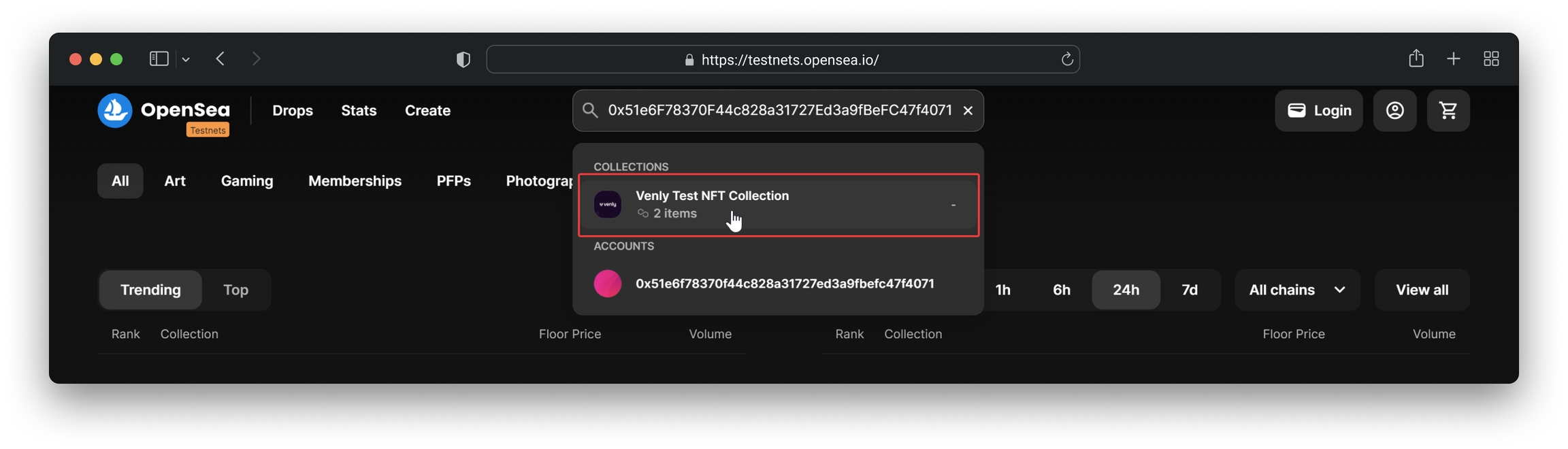Switch to the Gaming category tab
The width and height of the screenshot is (1568, 449).
click(246, 181)
